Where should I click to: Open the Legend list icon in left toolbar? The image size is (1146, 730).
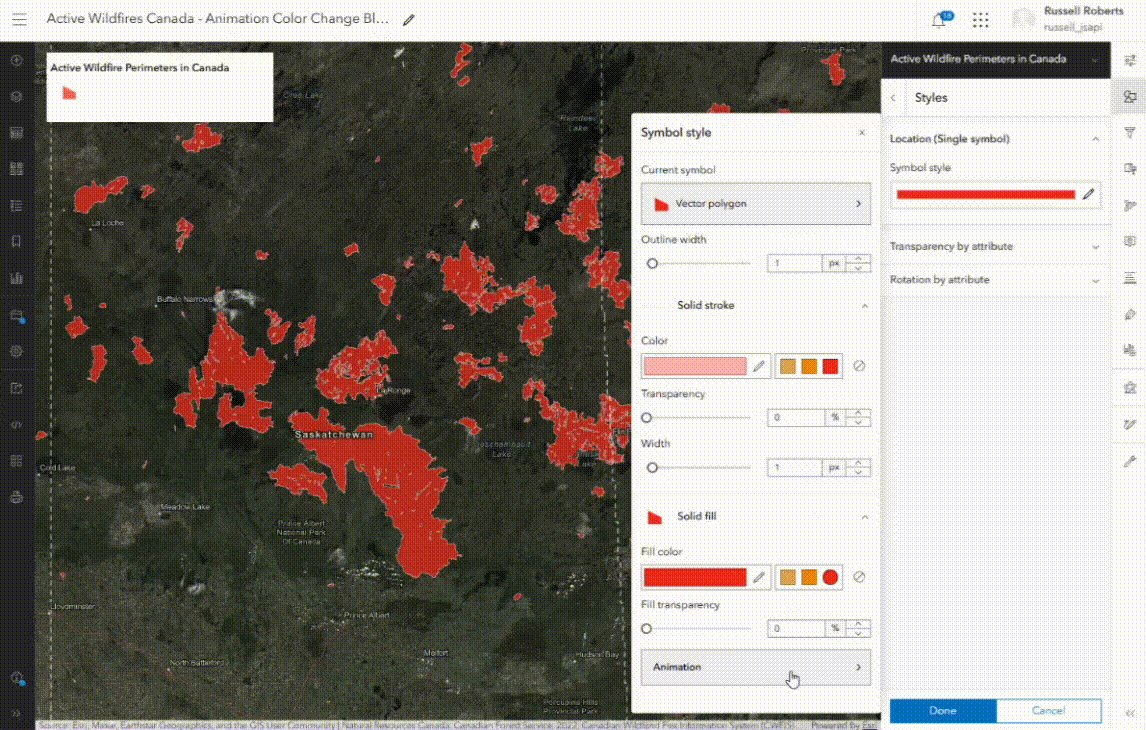(16, 205)
